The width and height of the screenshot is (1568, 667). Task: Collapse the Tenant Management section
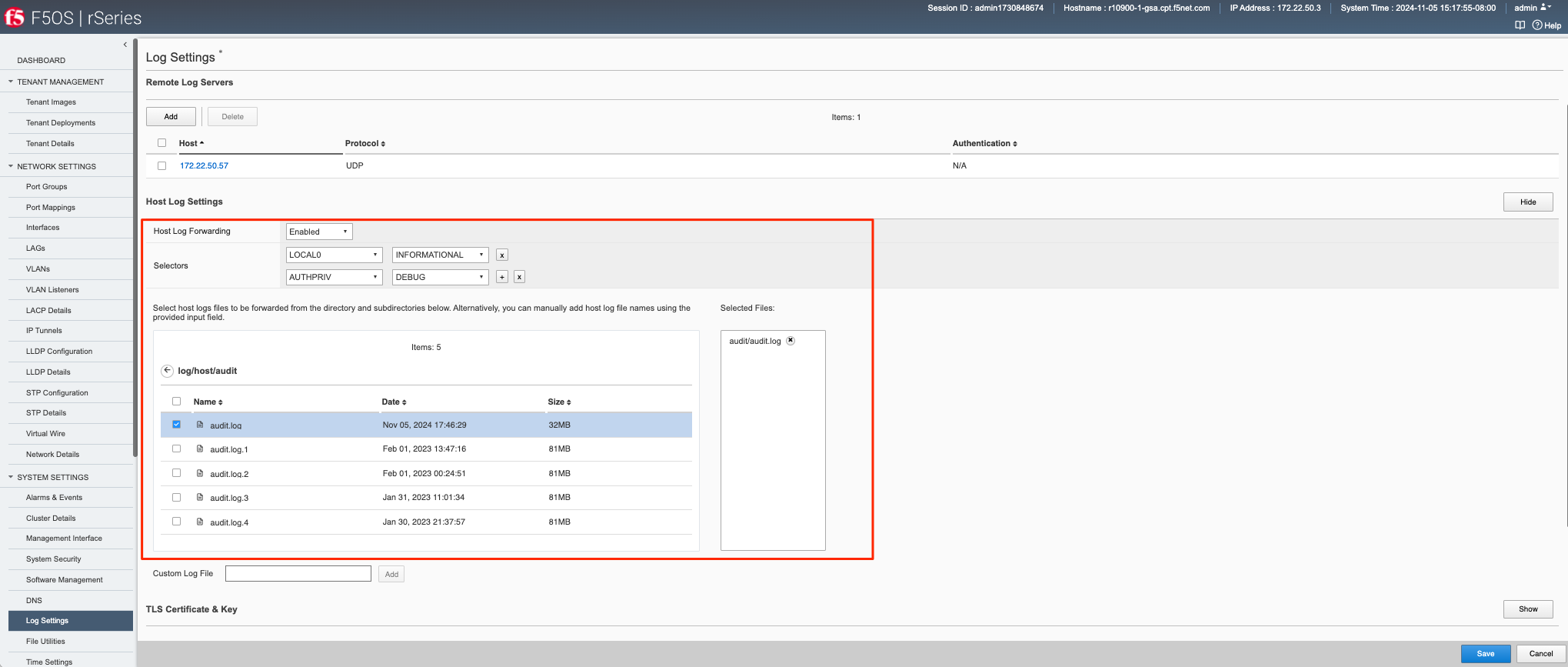click(x=11, y=82)
